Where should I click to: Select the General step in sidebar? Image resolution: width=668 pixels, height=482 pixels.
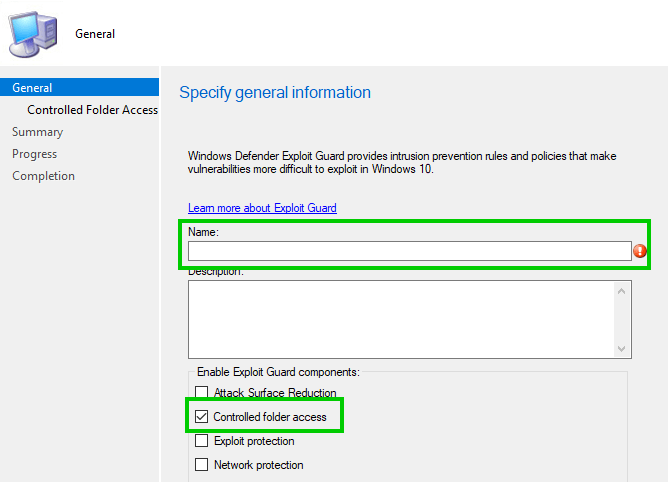click(32, 88)
